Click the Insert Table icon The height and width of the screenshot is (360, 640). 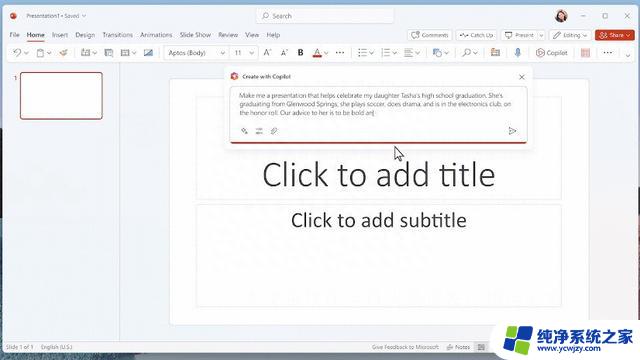point(125,53)
